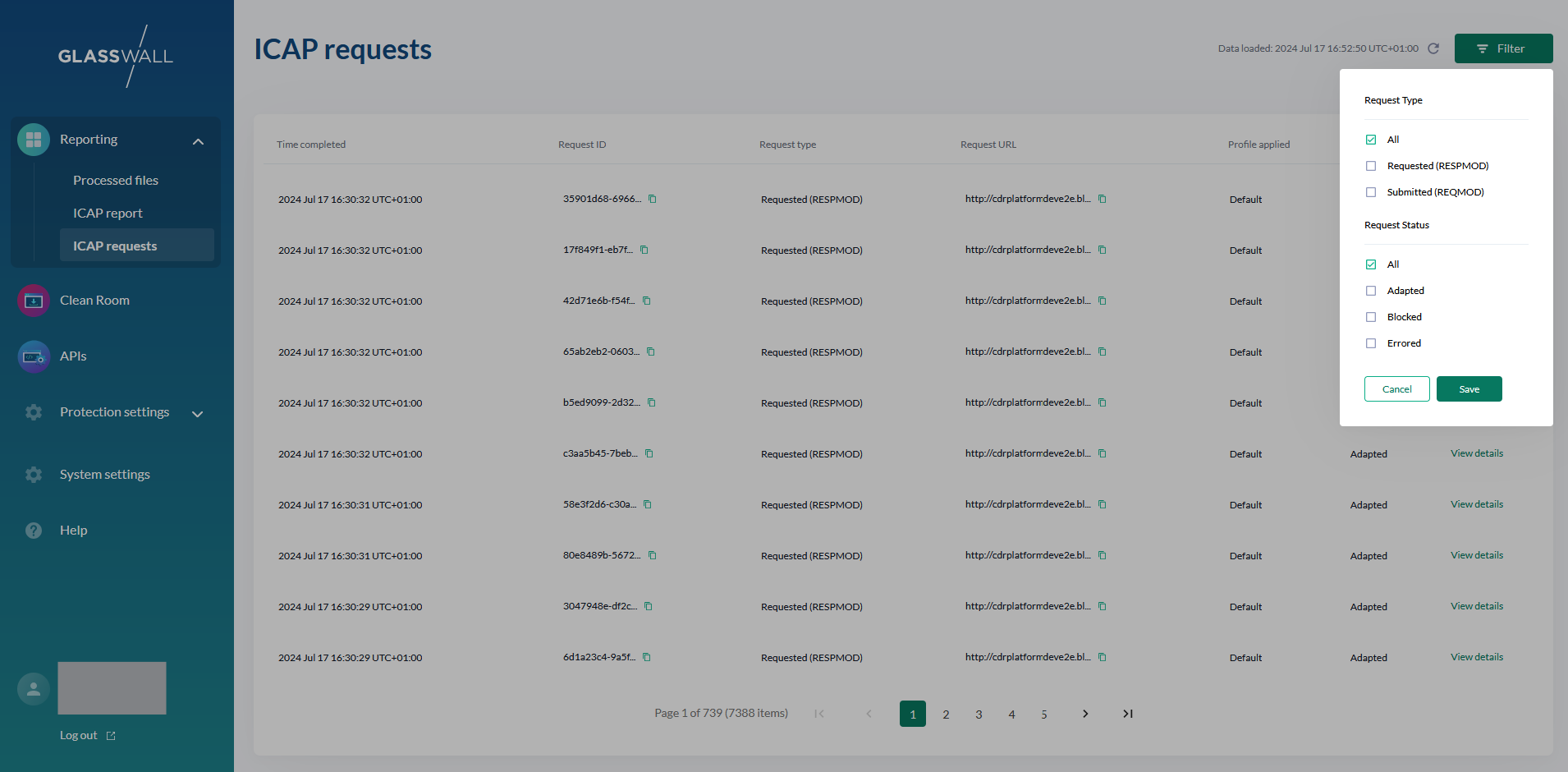Copy request ID c3aa5b45-7beb

(x=649, y=453)
